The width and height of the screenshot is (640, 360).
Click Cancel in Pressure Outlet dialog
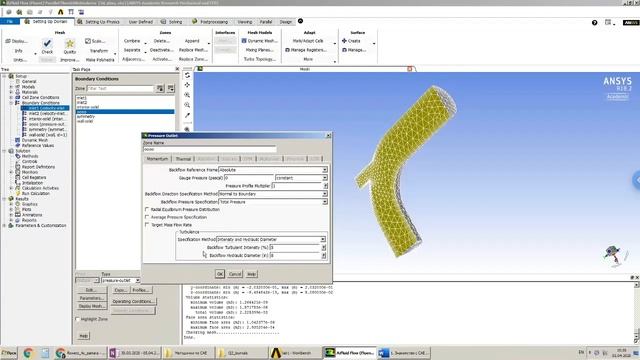(x=235, y=274)
